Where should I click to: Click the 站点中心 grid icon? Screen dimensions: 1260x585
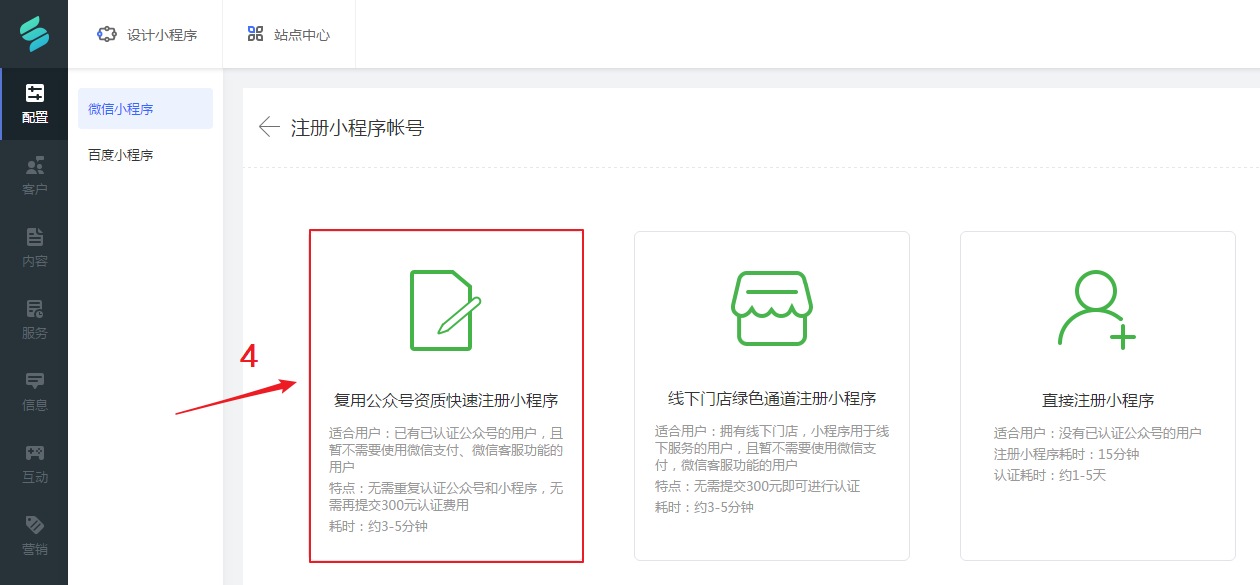pyautogui.click(x=255, y=34)
